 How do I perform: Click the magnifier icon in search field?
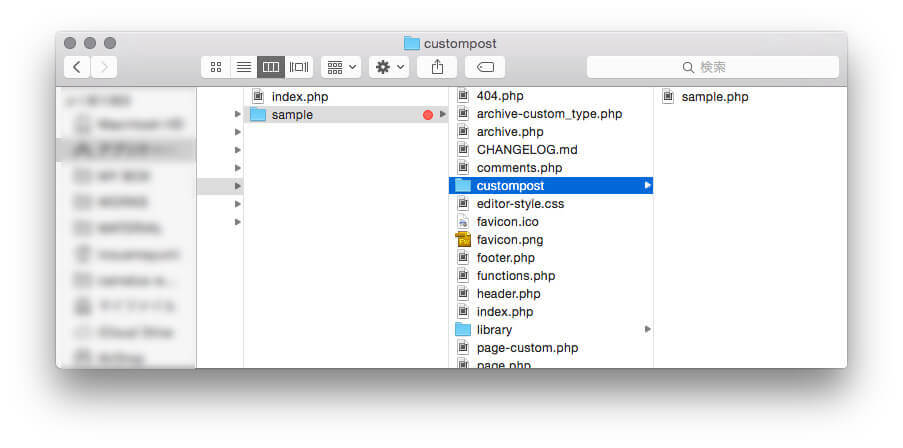[688, 67]
